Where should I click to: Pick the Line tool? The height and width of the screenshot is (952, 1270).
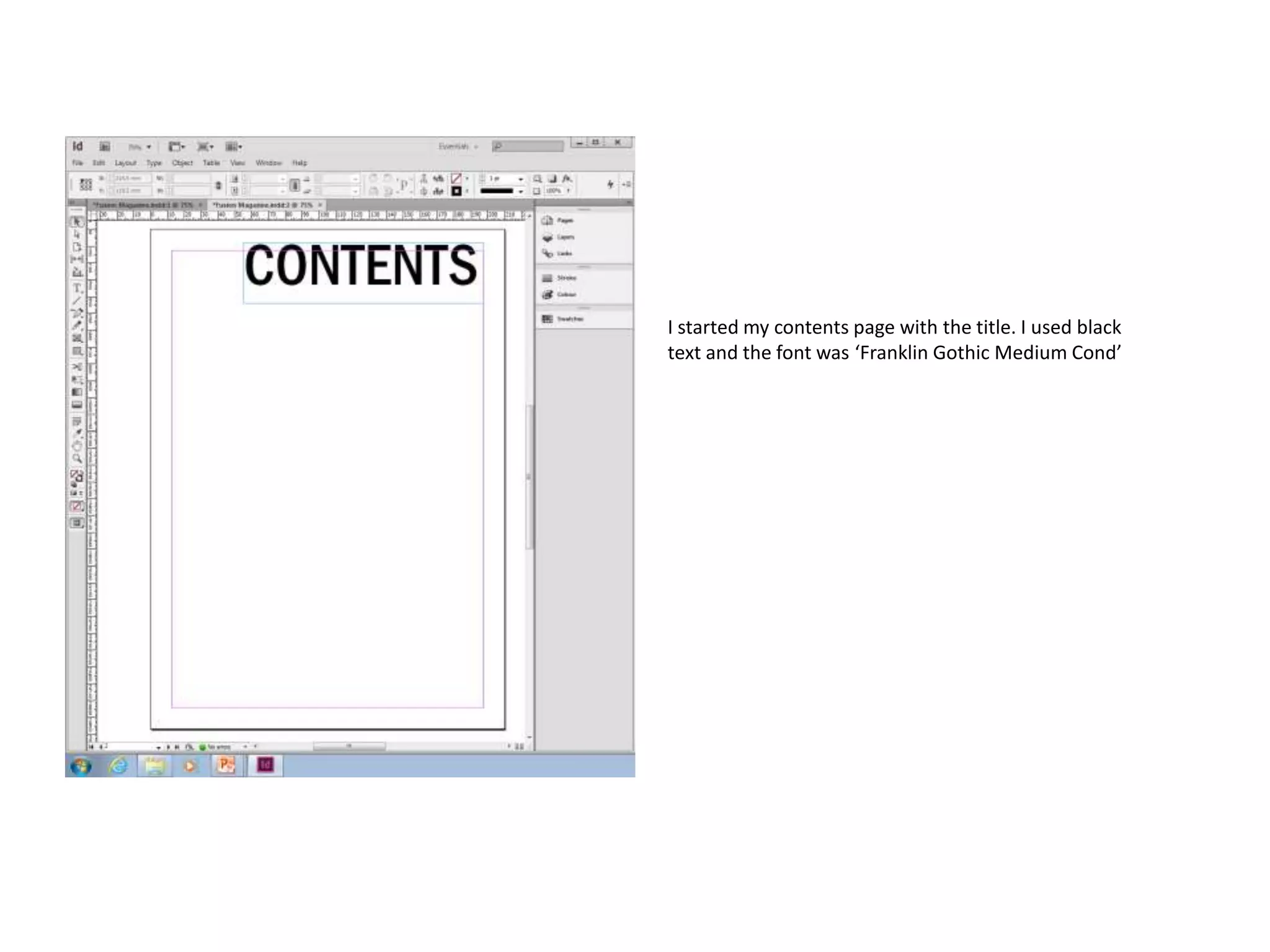coord(78,301)
